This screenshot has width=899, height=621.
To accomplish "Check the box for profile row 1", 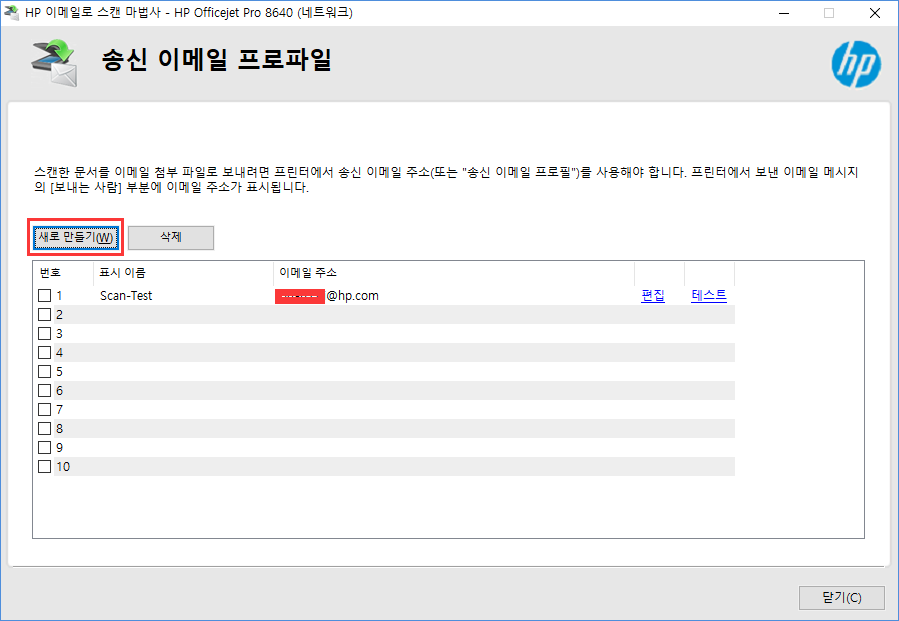I will click(44, 295).
